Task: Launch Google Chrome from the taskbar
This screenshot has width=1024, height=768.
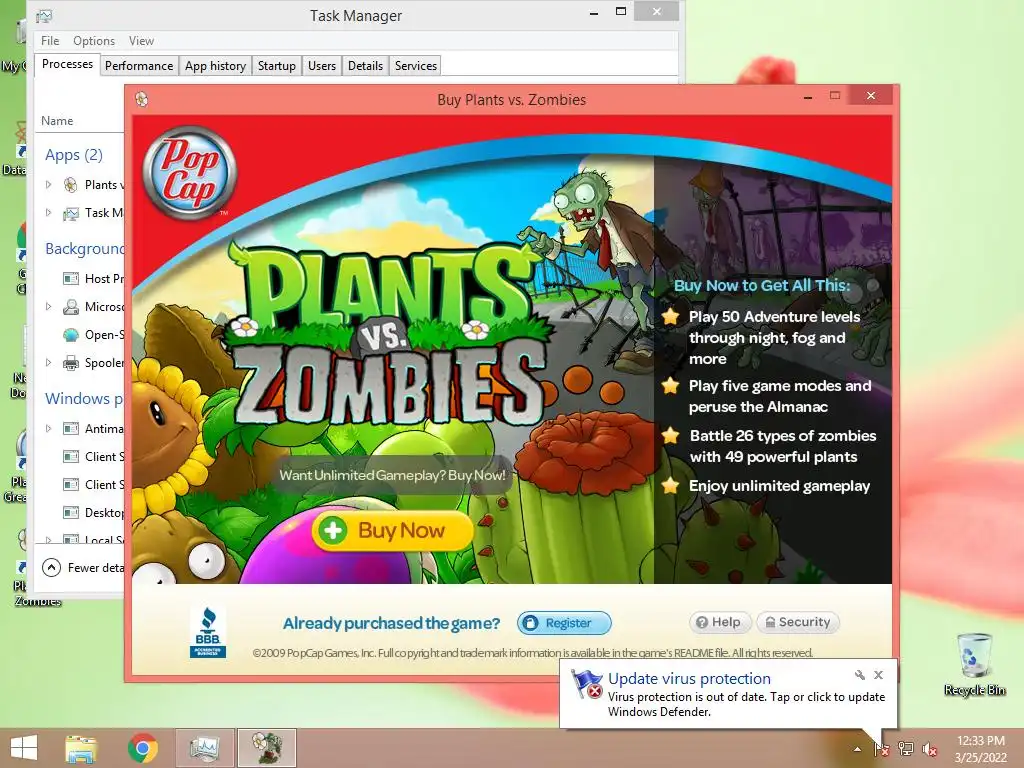Action: coord(143,748)
